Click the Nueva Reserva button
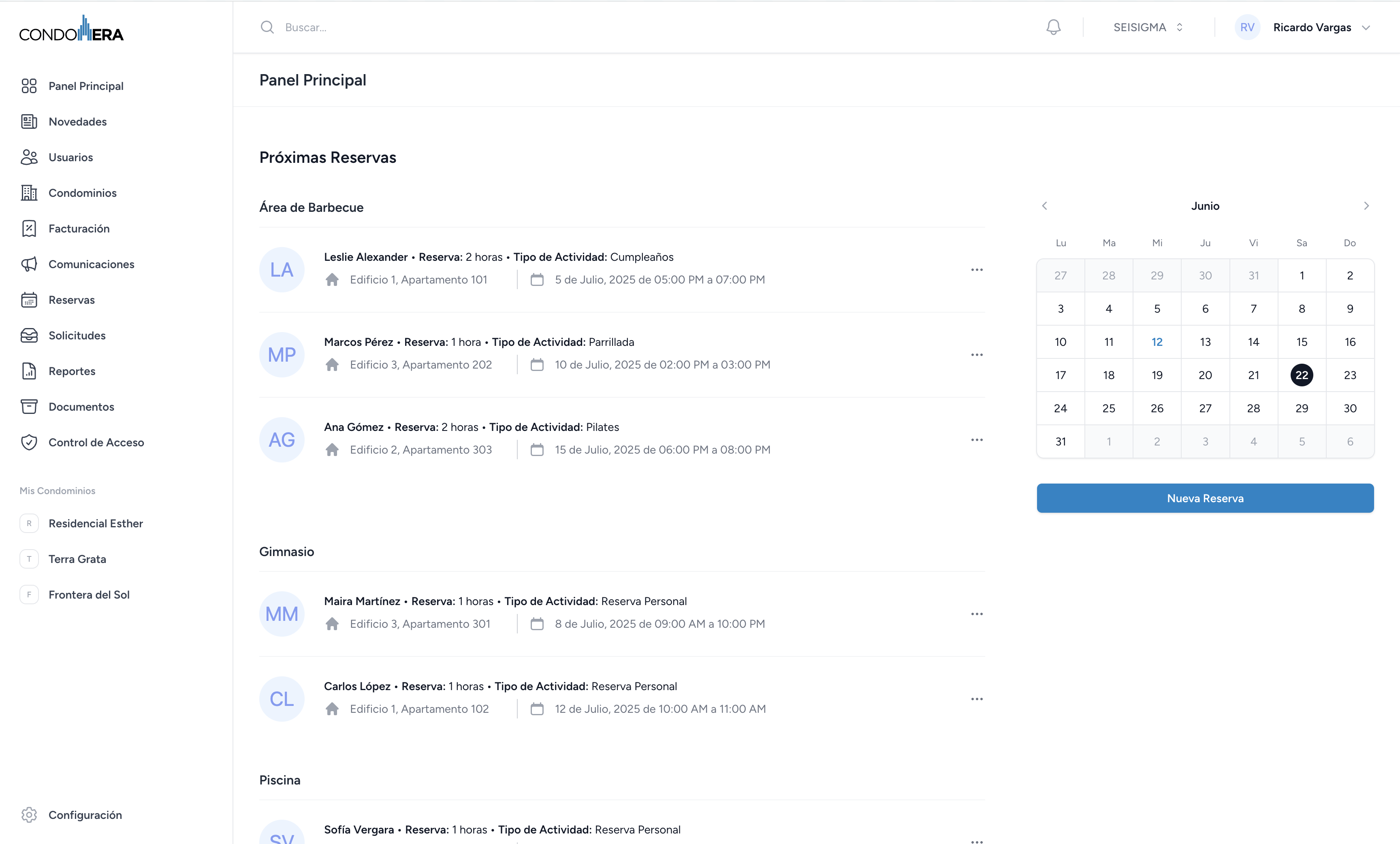 1205,498
